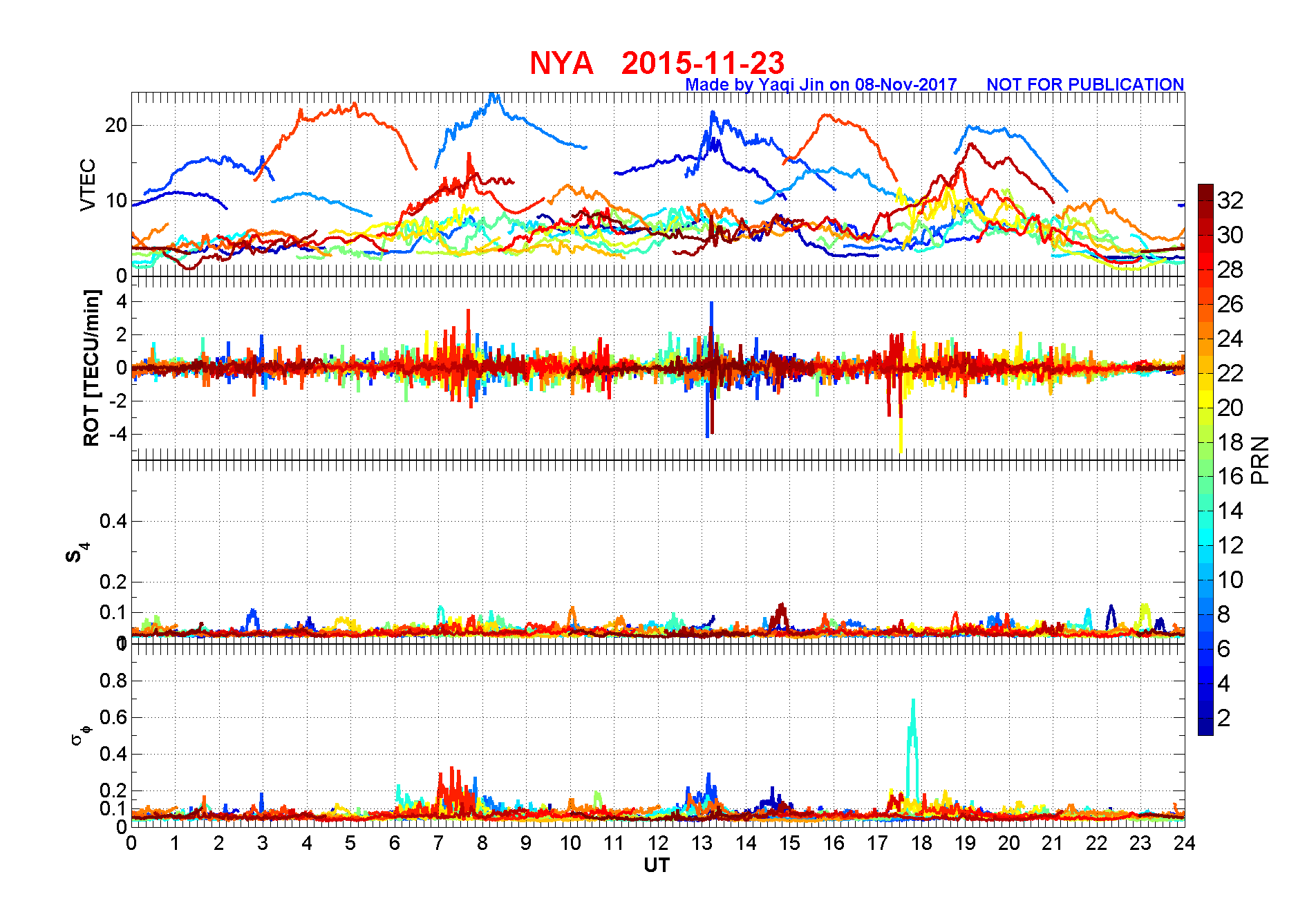The height and width of the screenshot is (919, 1316).
Task: Click S4 axis tick label 0.4
Action: (x=113, y=521)
